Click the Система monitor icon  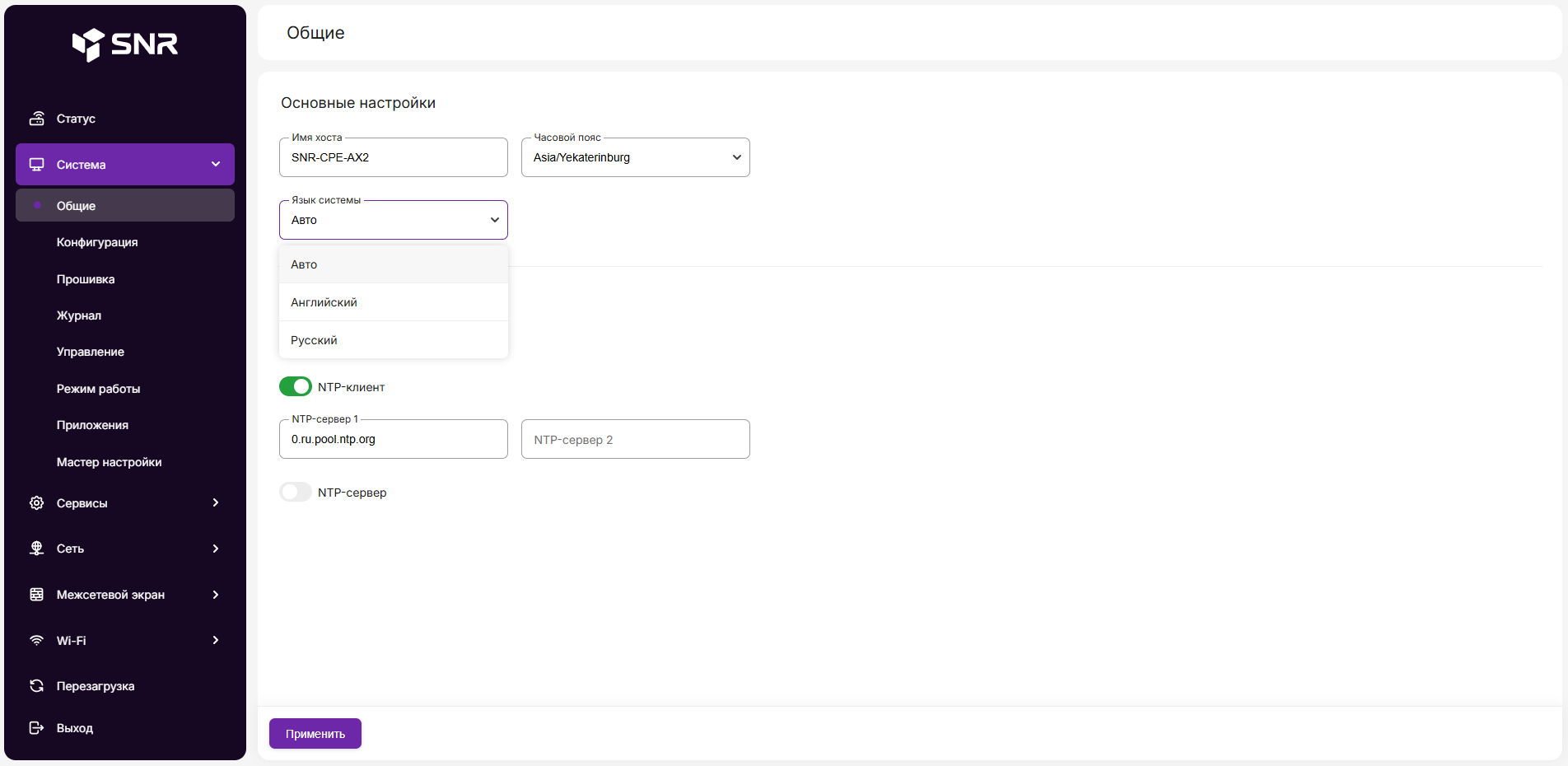point(37,165)
